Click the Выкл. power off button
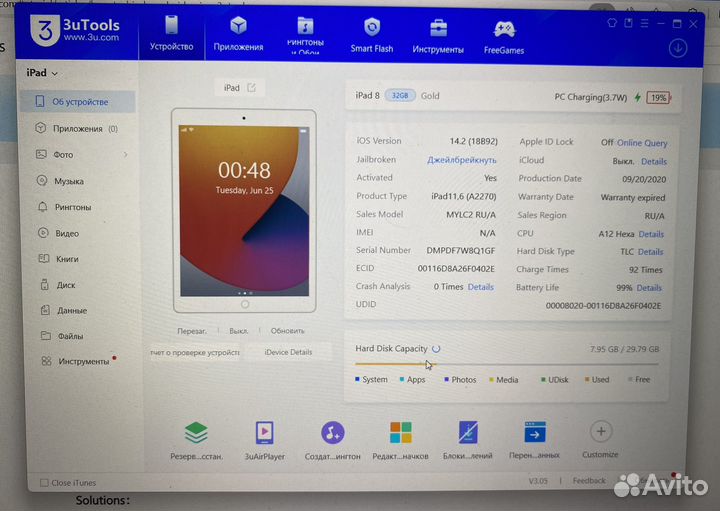720x511 pixels. pyautogui.click(x=238, y=331)
